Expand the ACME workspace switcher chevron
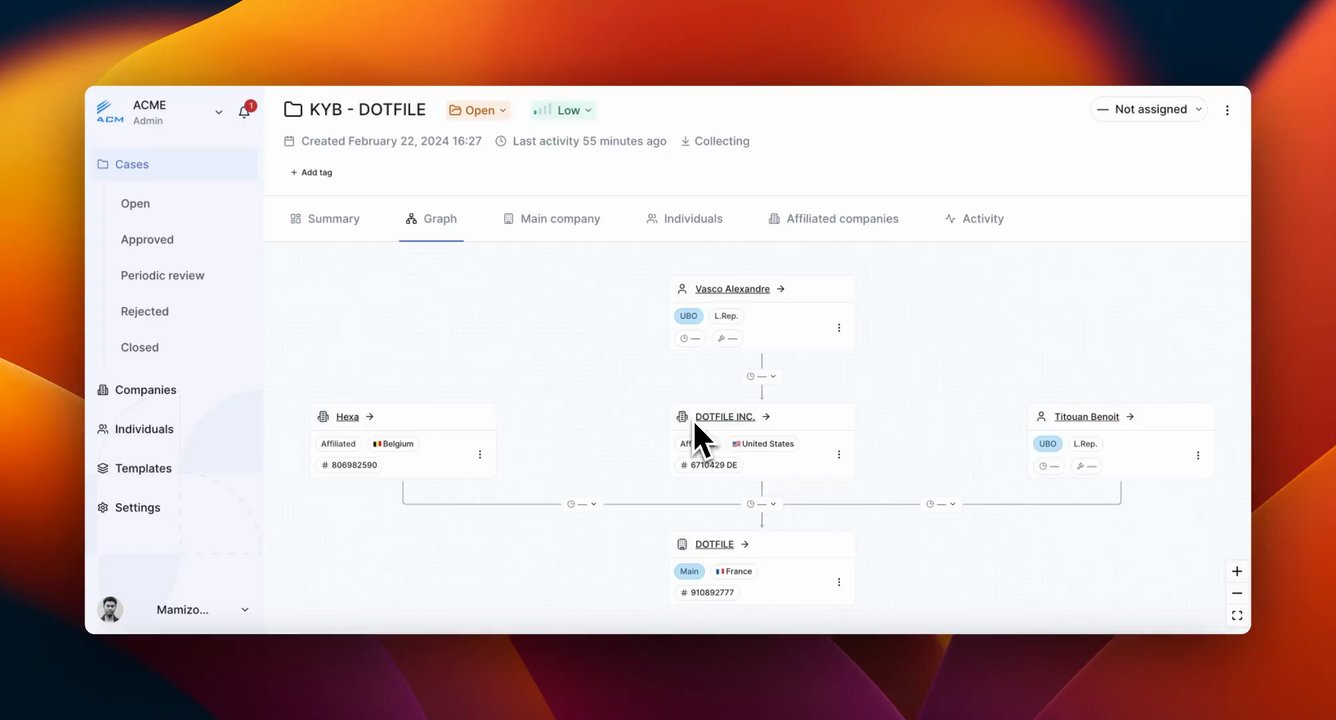The image size is (1336, 720). pos(219,112)
